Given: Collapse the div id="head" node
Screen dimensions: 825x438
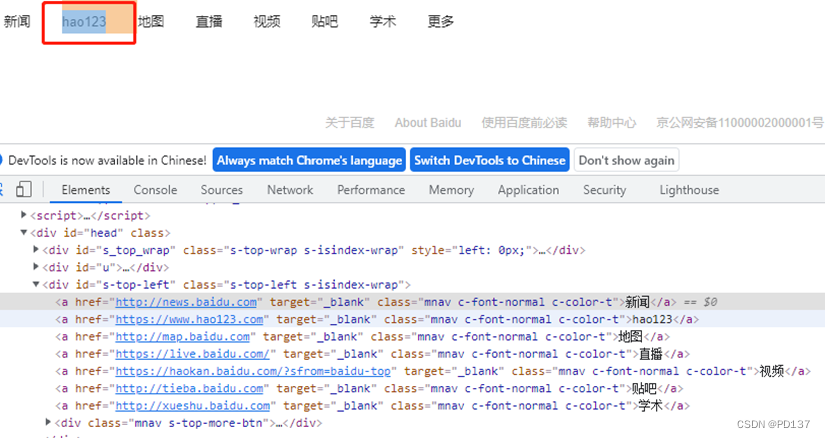Looking at the screenshot, I should [23, 232].
